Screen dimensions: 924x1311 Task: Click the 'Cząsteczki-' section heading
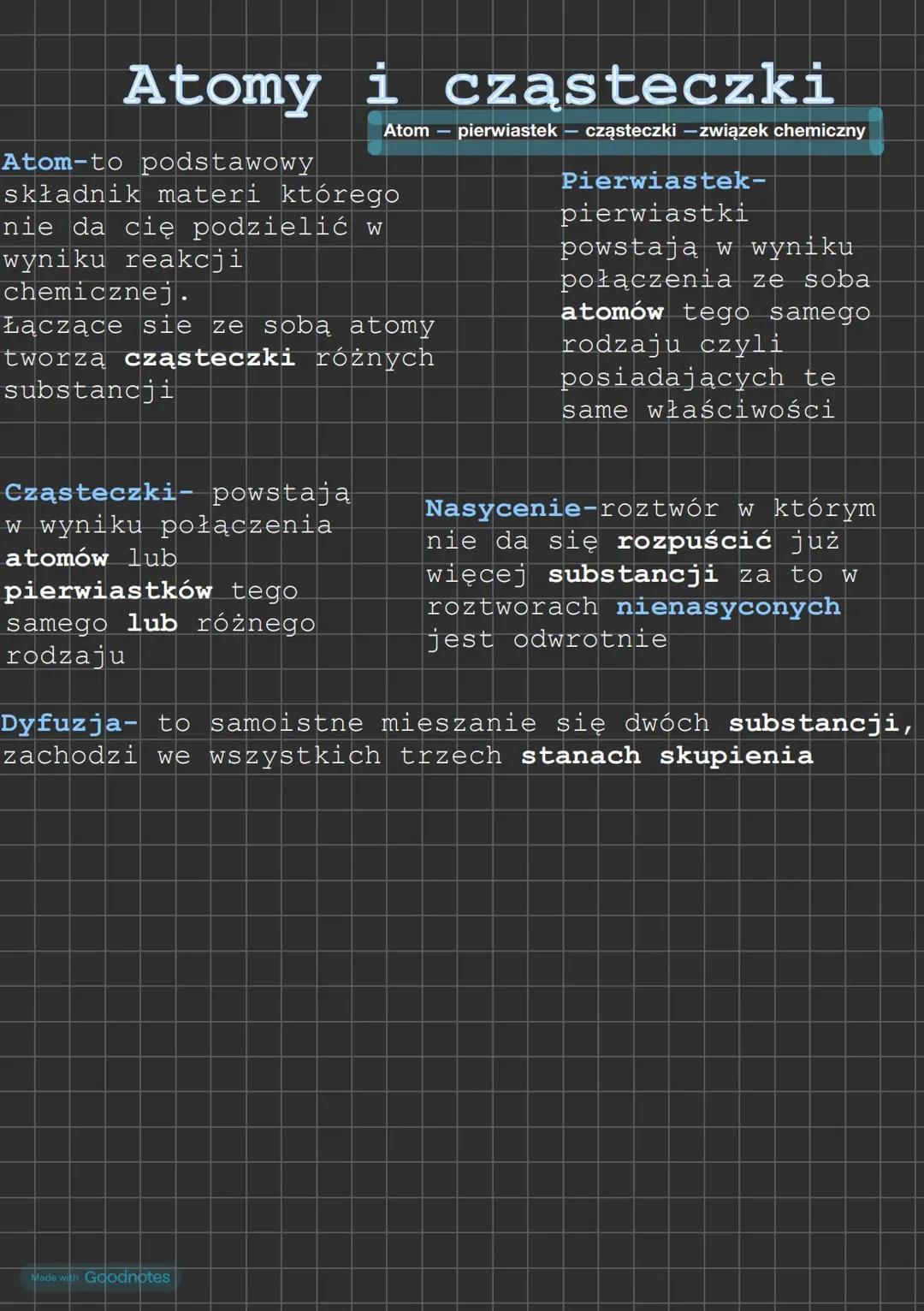99,492
